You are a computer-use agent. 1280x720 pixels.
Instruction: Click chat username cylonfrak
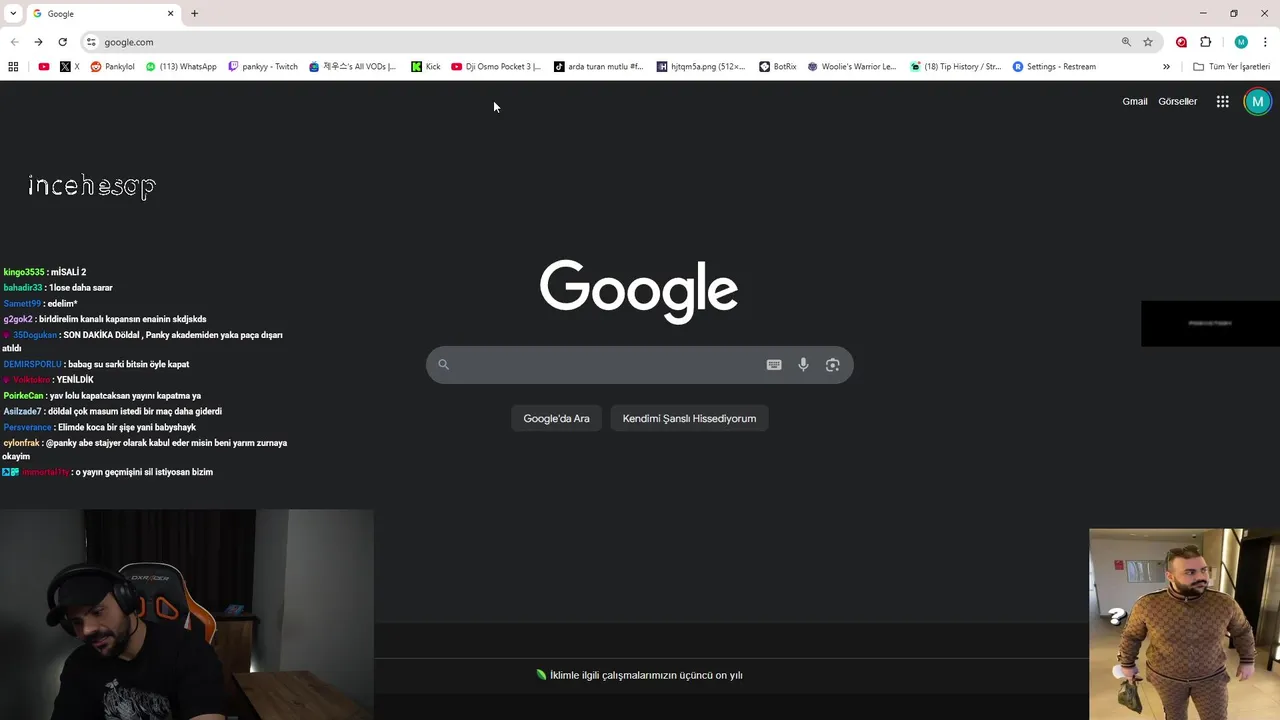(x=21, y=443)
